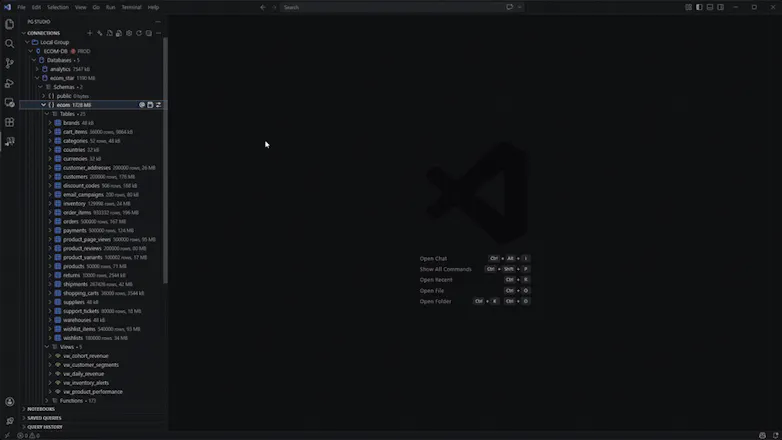This screenshot has width=782, height=440.
Task: Open the Run and Debug view
Action: point(9,83)
